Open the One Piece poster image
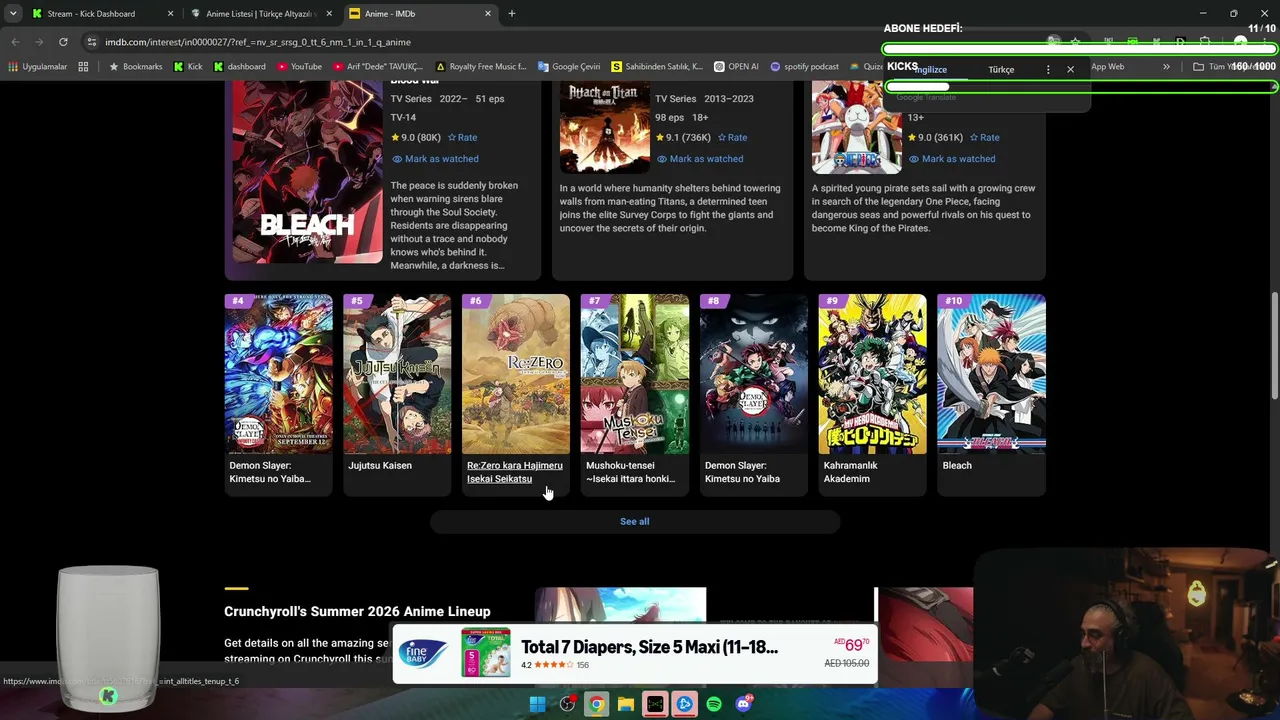Viewport: 1280px width, 720px height. point(856,129)
